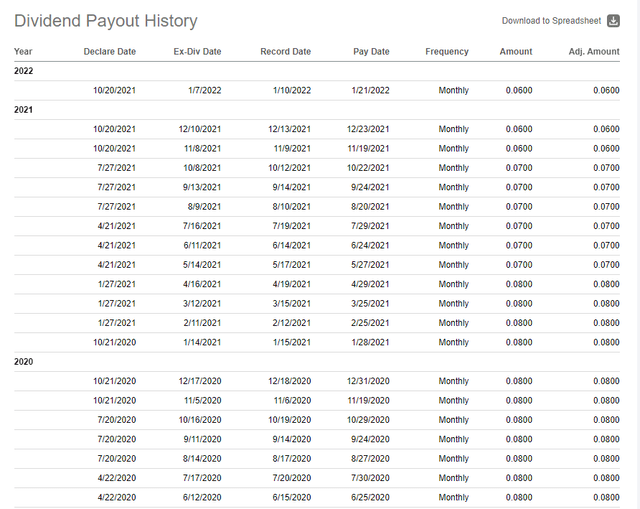Click the 2020 year group row
The width and height of the screenshot is (640, 509).
pyautogui.click(x=317, y=362)
